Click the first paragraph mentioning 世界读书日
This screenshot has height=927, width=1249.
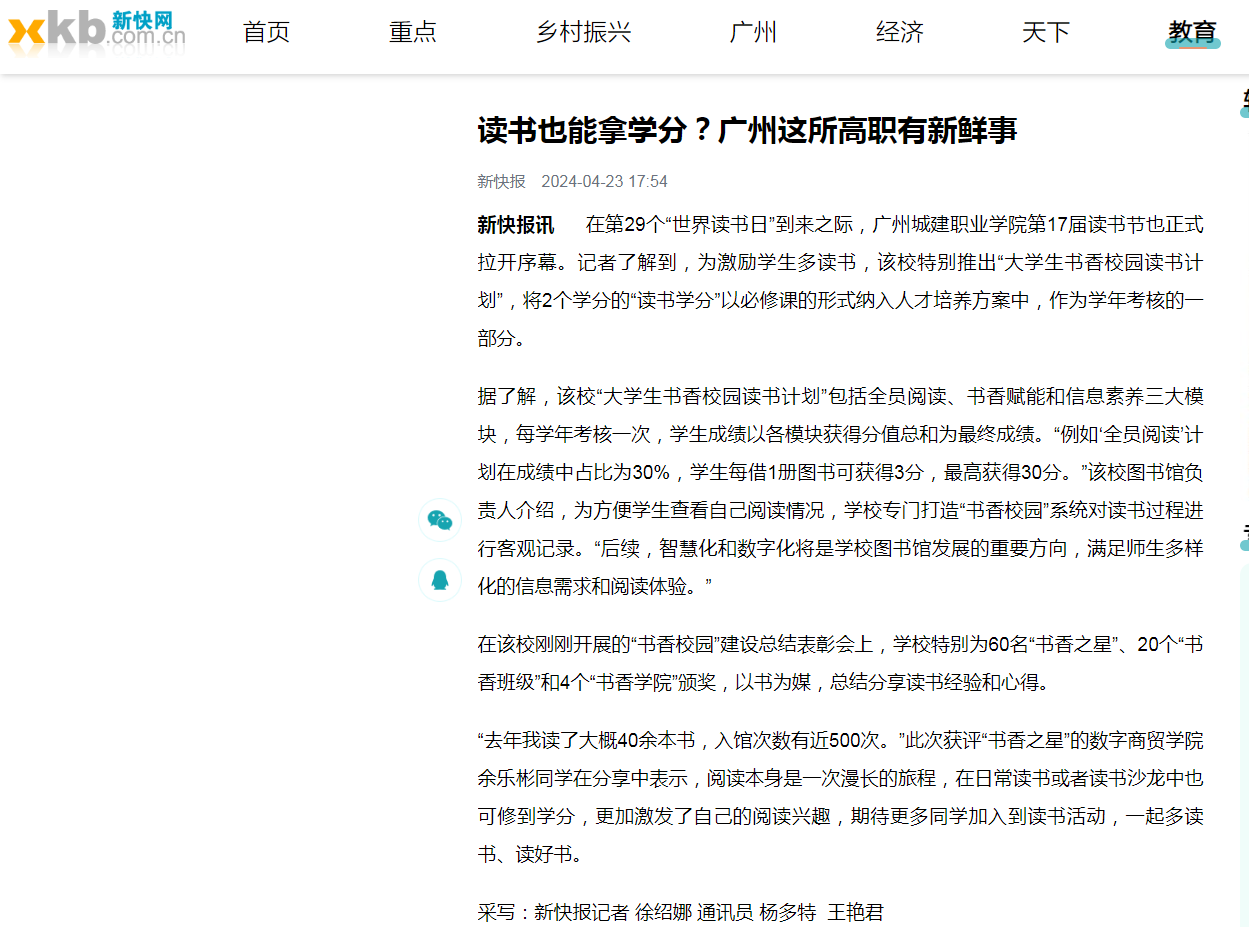(840, 281)
